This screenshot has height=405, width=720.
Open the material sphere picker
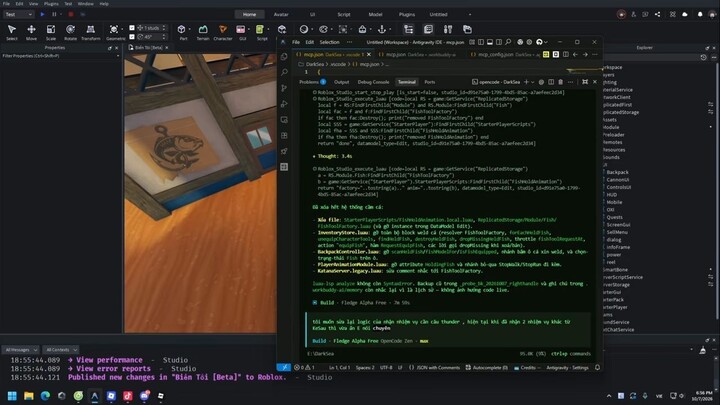pyautogui.click(x=304, y=29)
